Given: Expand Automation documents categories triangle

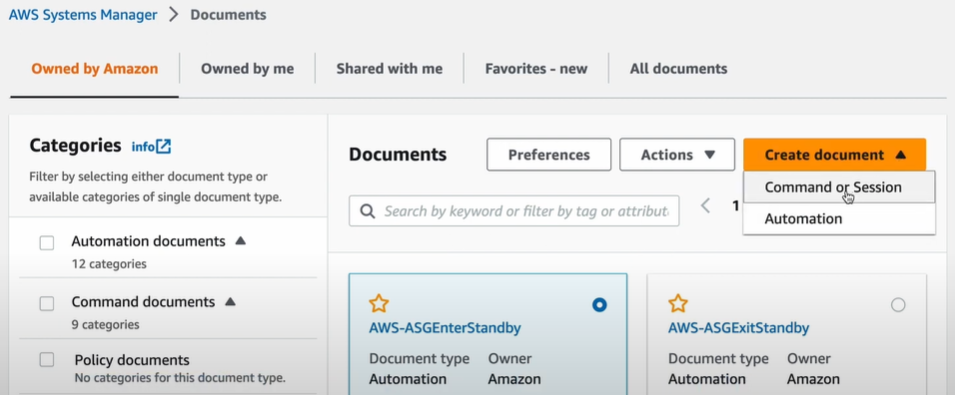Looking at the screenshot, I should click(x=241, y=241).
